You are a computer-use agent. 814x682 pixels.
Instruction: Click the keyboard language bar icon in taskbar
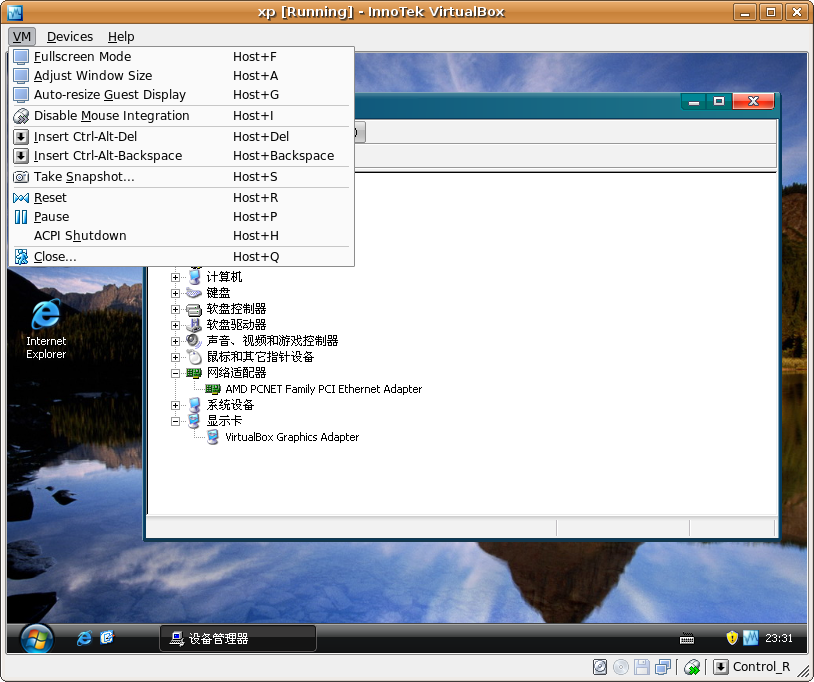[687, 638]
